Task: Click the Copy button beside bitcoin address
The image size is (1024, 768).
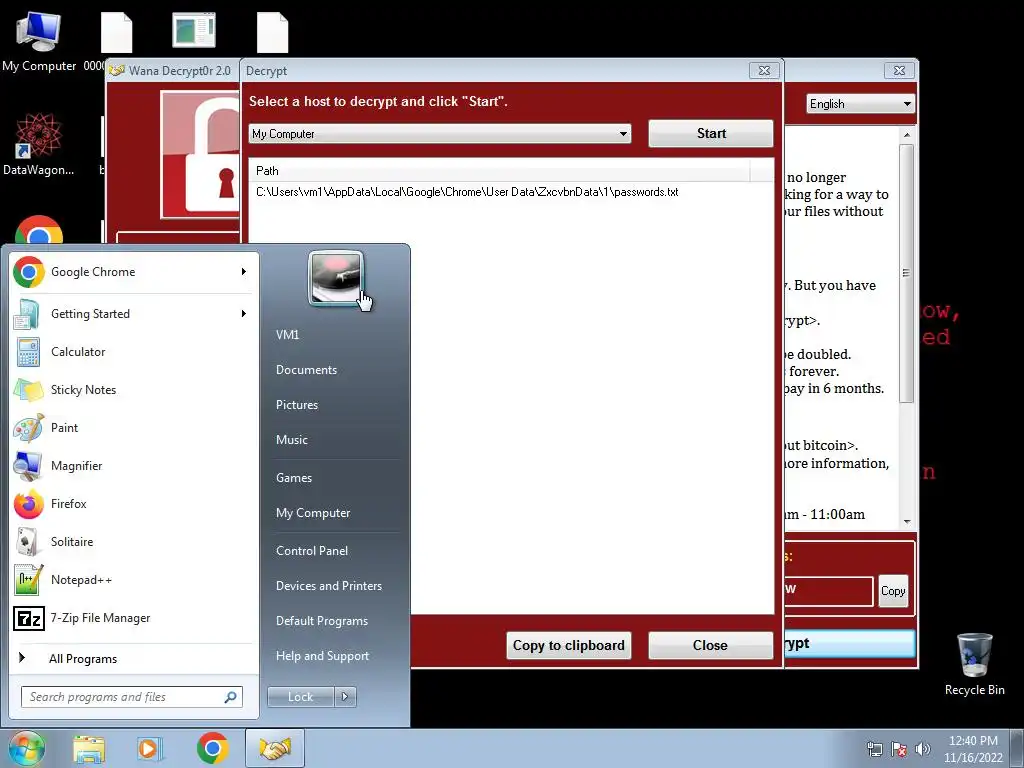Action: click(x=893, y=591)
